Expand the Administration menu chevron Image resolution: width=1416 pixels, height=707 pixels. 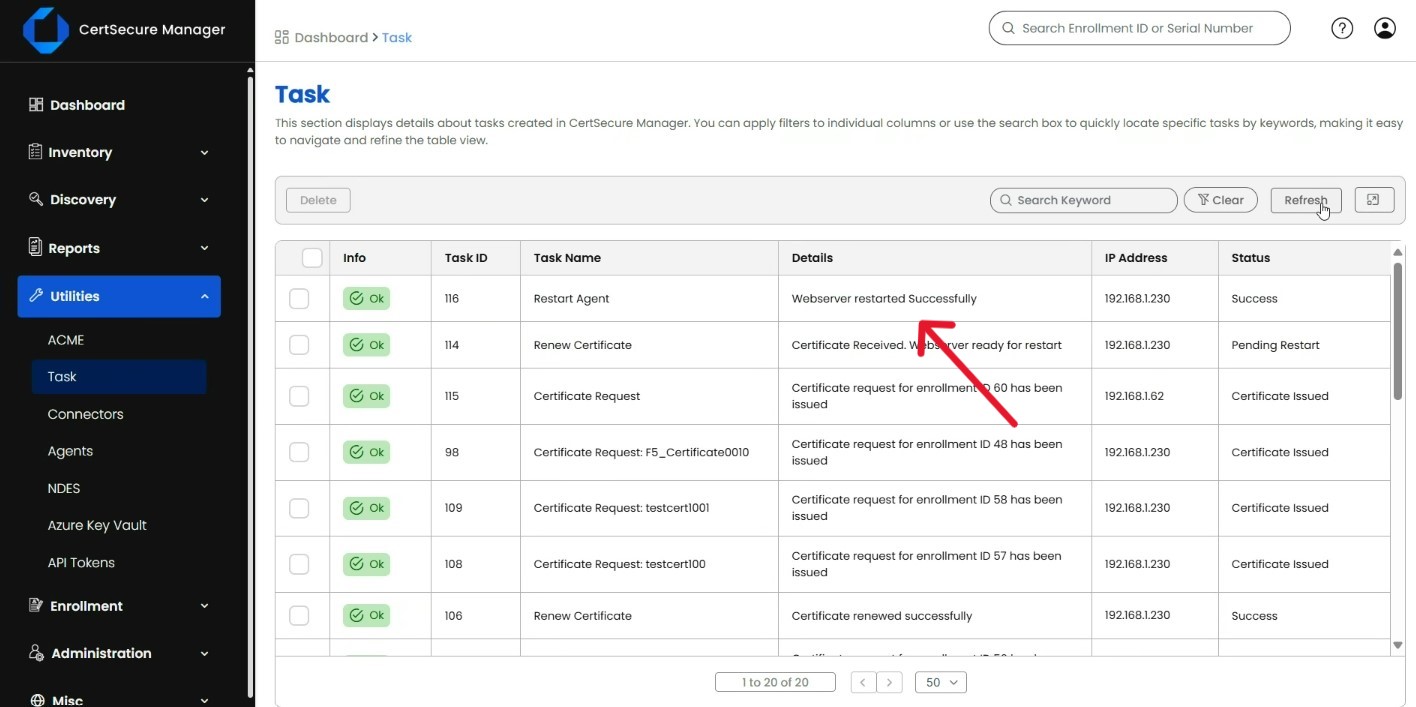pyautogui.click(x=204, y=654)
